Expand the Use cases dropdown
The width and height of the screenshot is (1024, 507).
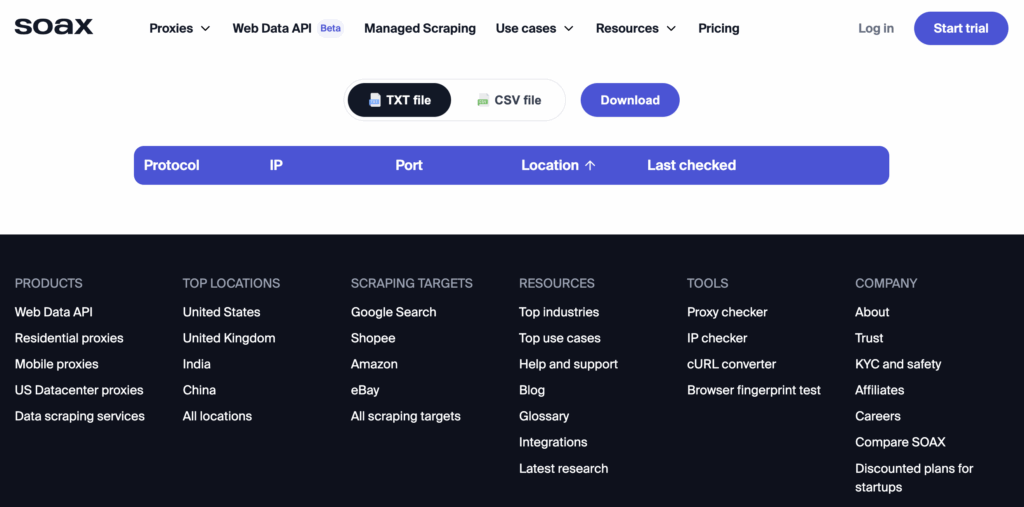[x=534, y=28]
